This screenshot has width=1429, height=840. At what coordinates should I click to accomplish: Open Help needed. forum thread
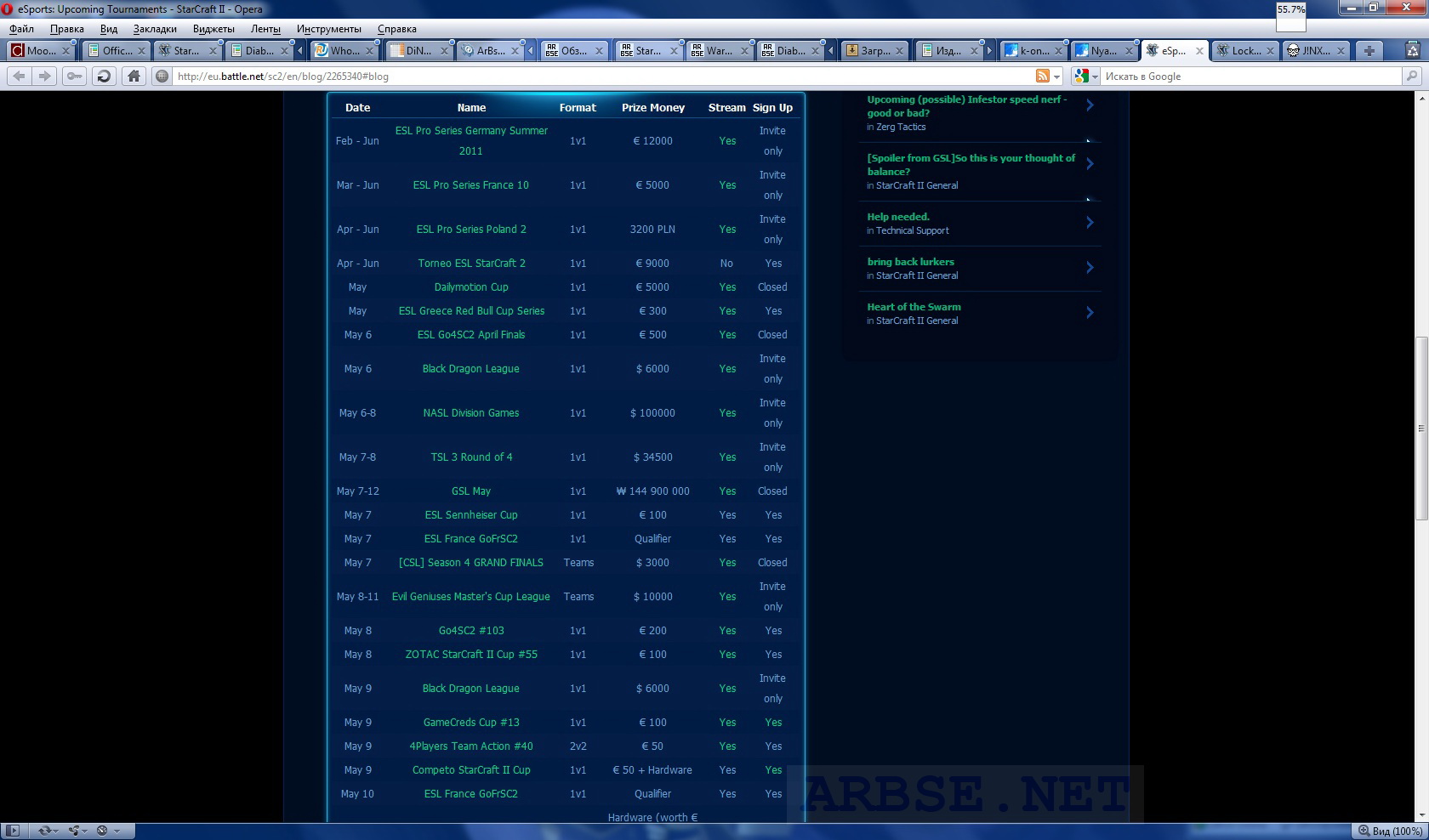pos(898,217)
